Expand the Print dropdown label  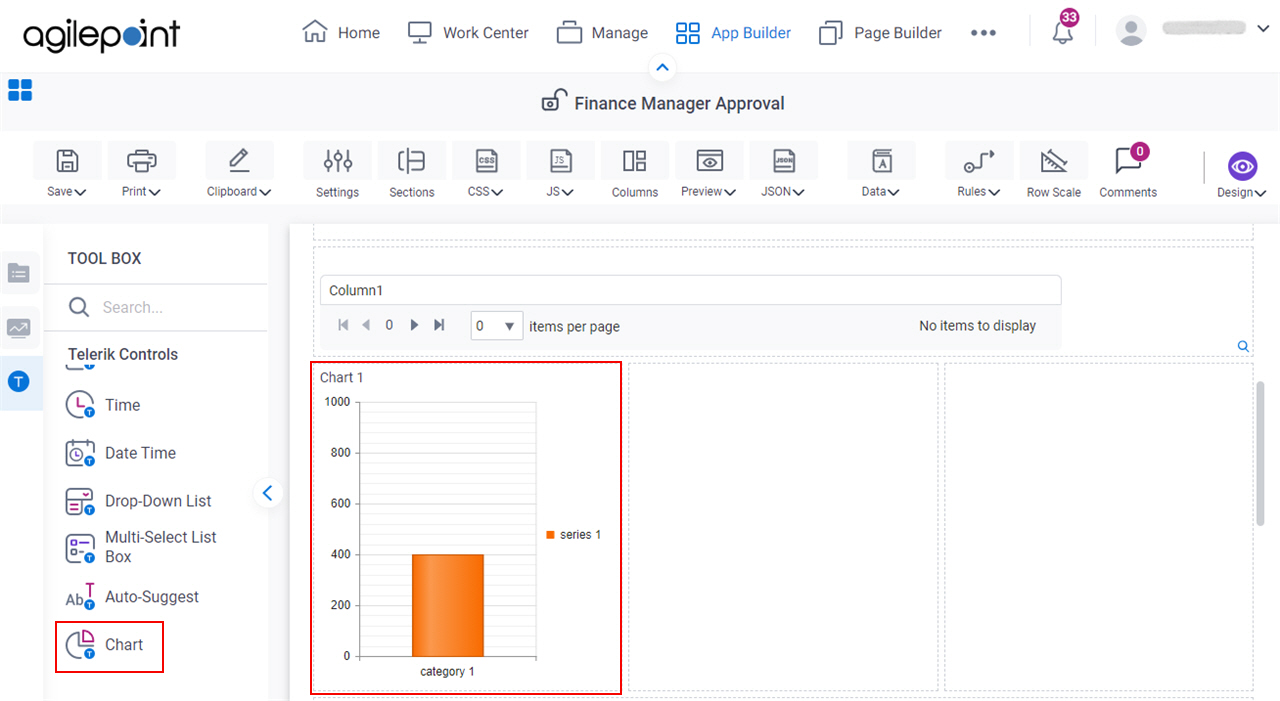[142, 191]
